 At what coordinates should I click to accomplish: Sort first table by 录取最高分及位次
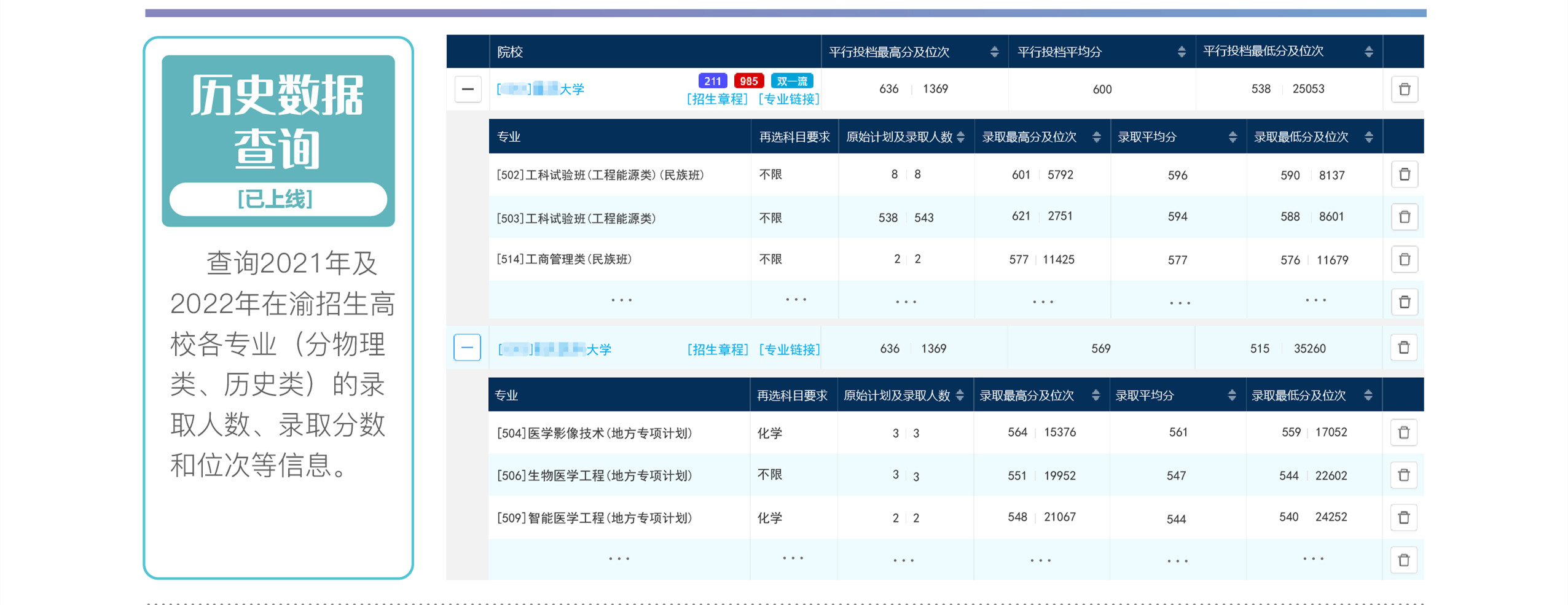pyautogui.click(x=1096, y=137)
